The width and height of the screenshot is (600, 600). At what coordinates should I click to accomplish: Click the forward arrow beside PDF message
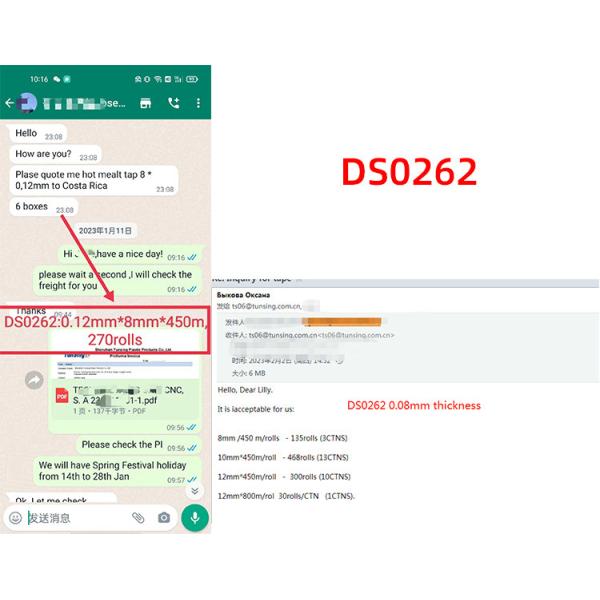tap(34, 380)
